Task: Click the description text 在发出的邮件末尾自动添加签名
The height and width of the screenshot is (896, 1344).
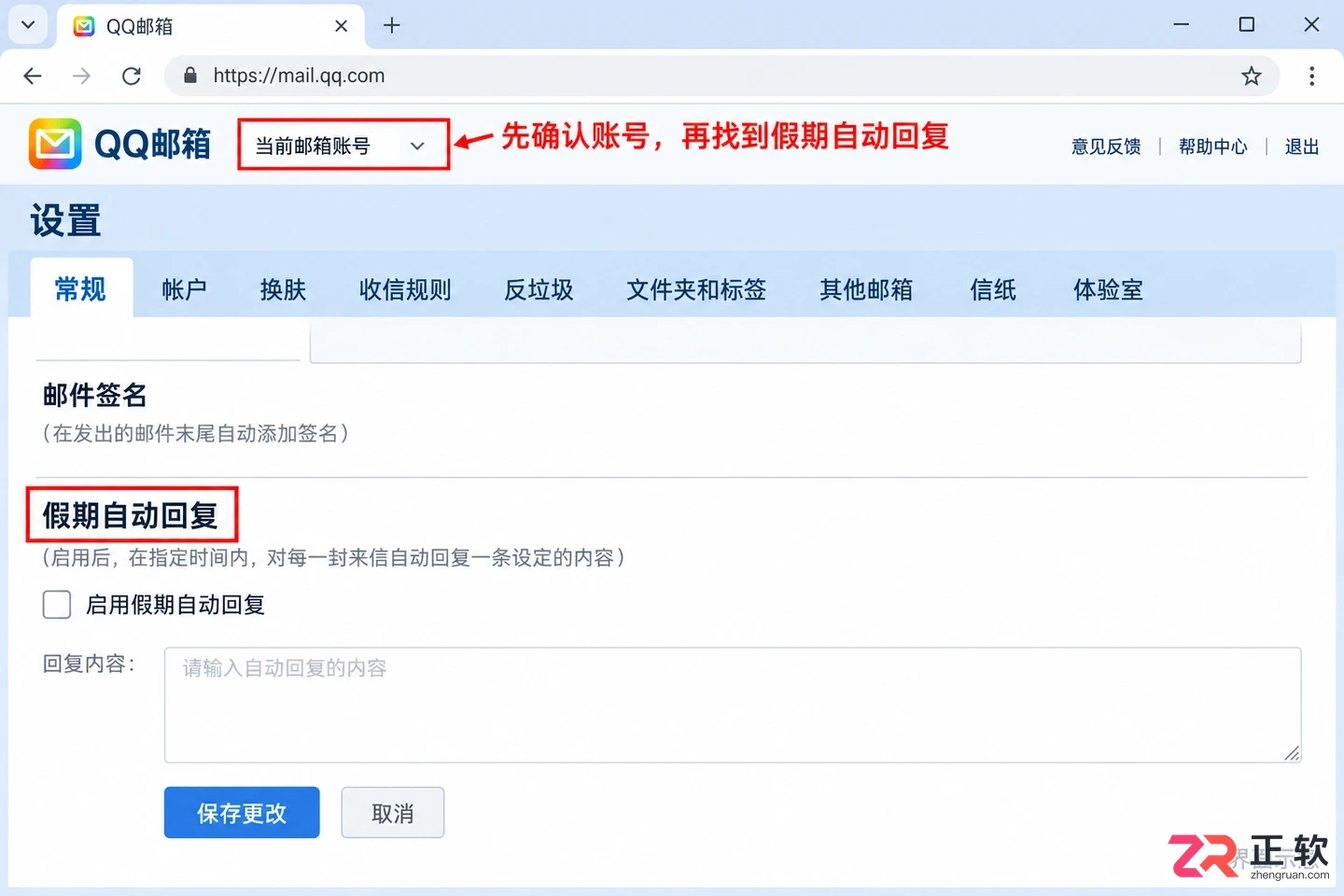Action: pyautogui.click(x=195, y=433)
